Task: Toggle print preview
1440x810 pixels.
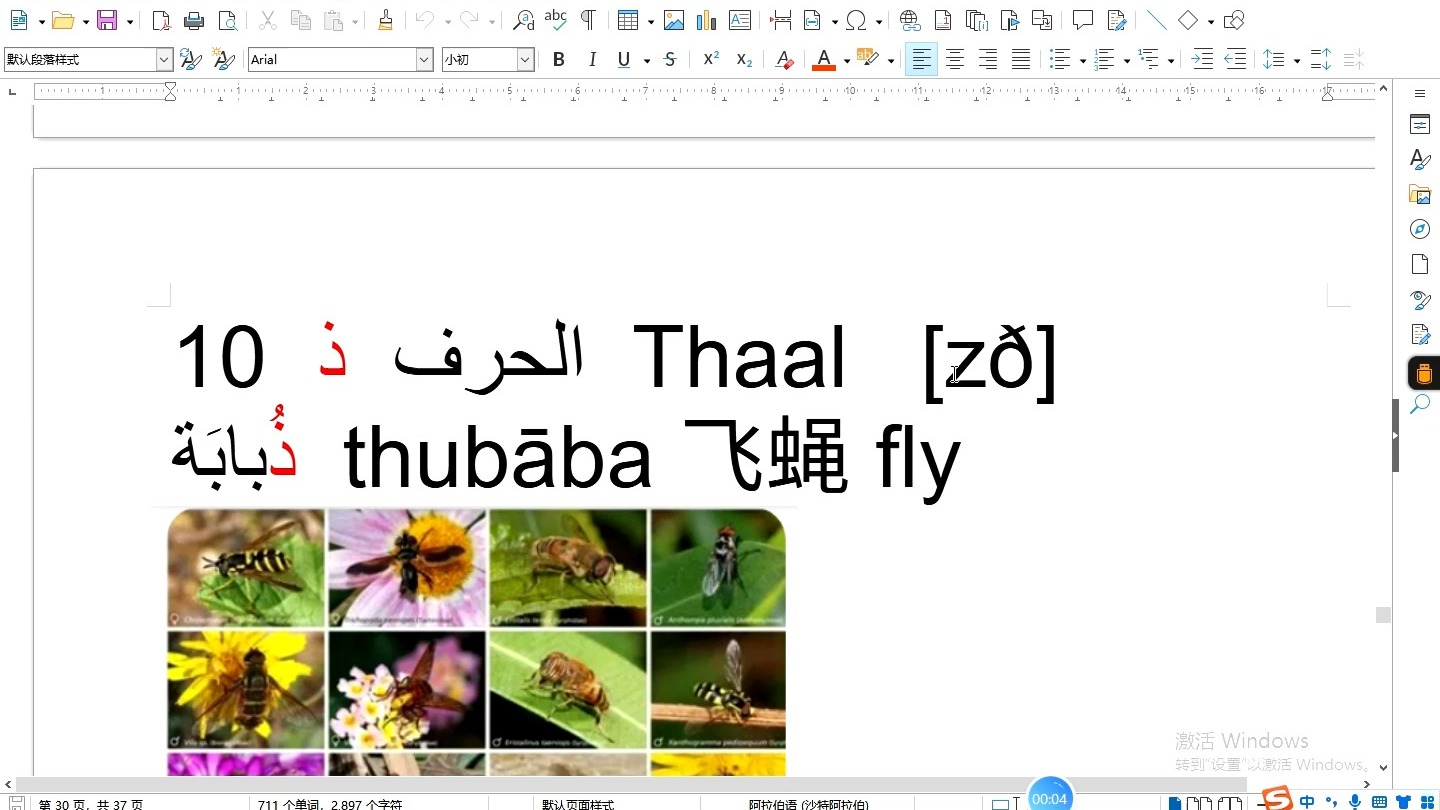Action: (228, 20)
